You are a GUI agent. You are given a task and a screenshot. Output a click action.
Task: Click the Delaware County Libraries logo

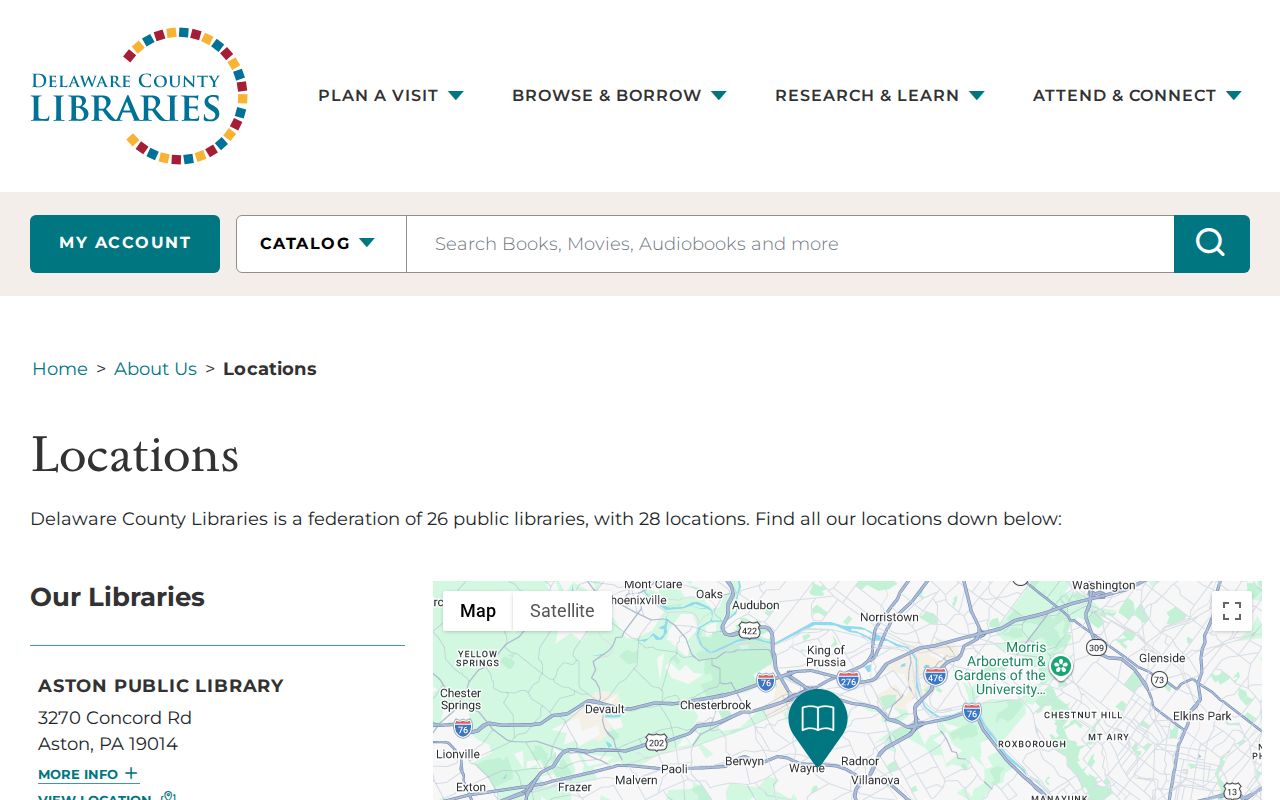click(x=139, y=96)
